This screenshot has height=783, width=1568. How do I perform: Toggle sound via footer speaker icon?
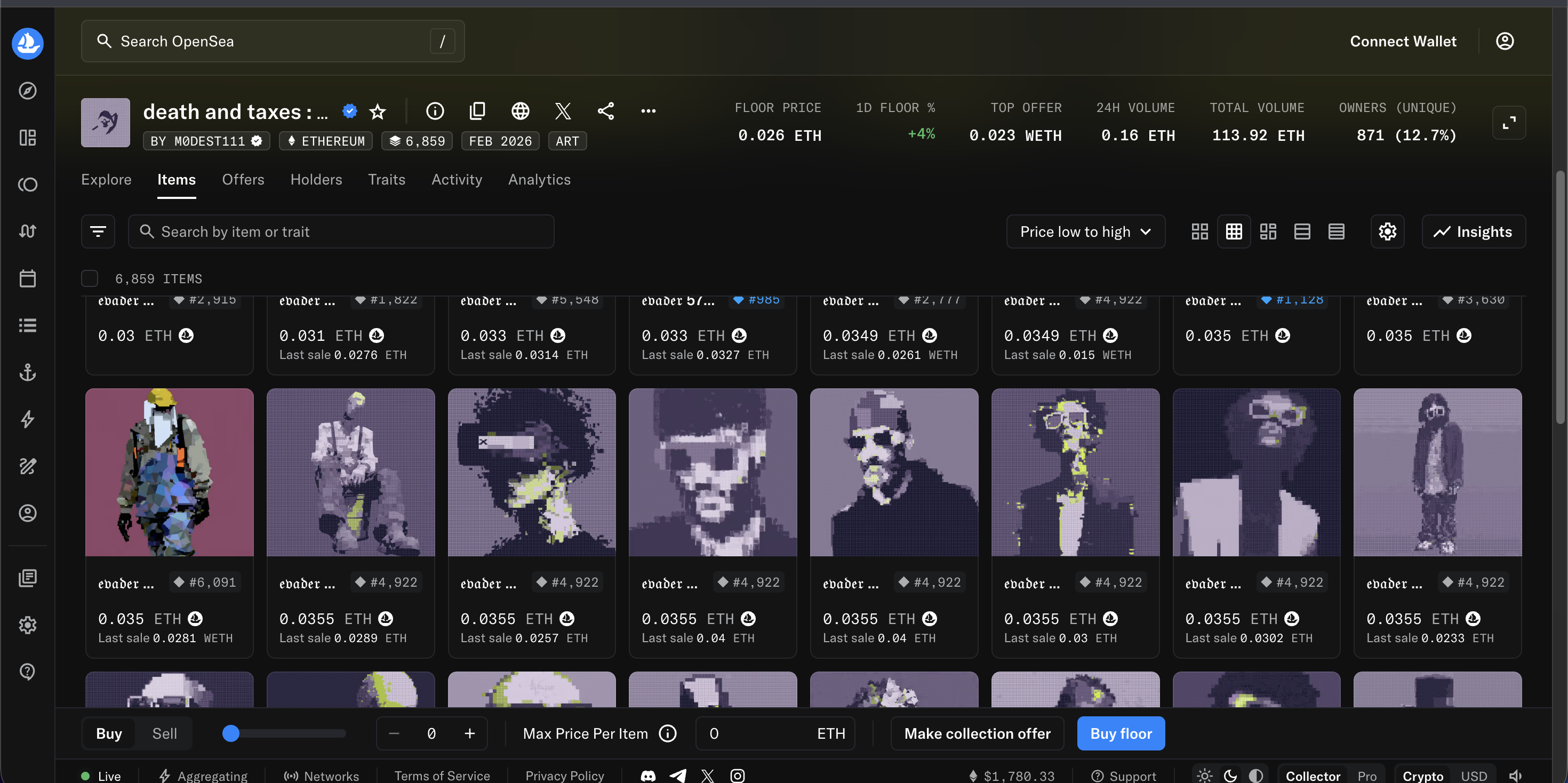[1515, 776]
